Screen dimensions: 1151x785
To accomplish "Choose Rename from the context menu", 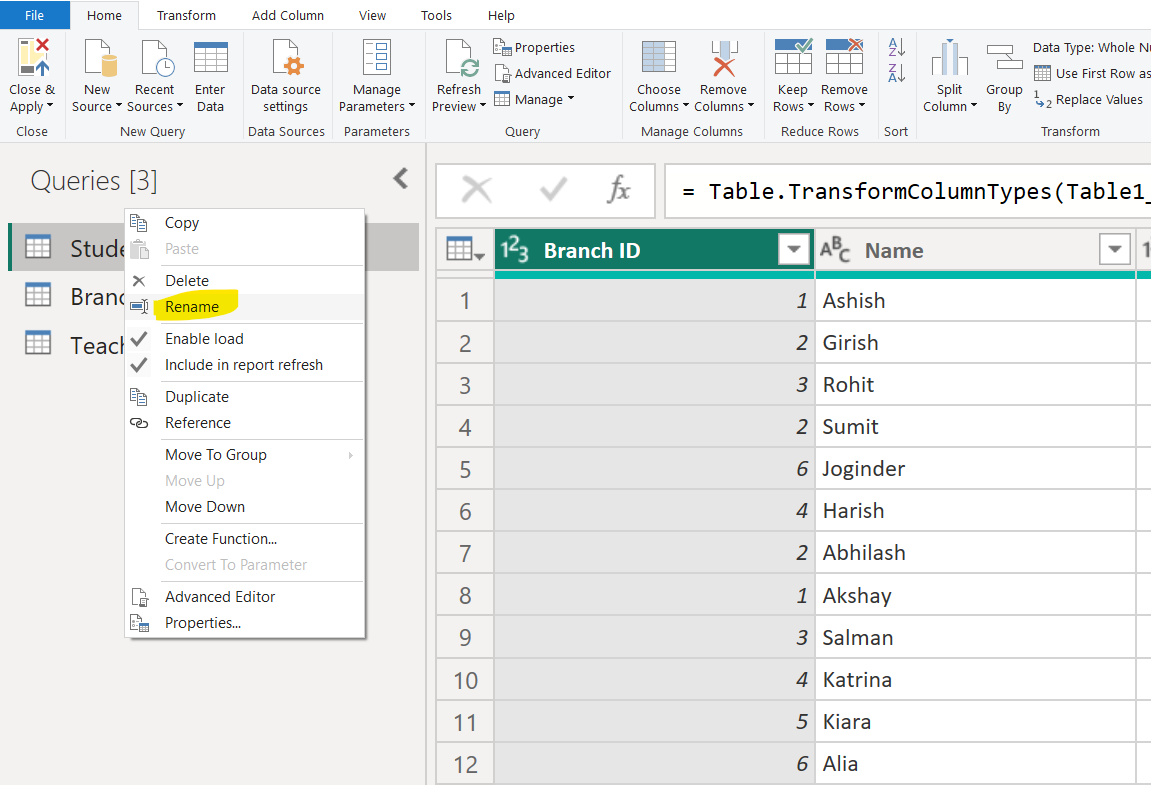I will (x=191, y=307).
